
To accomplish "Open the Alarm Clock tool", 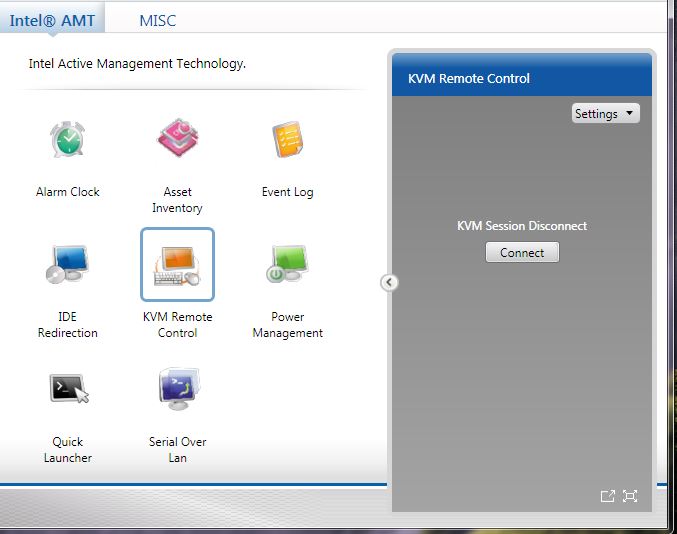I will [x=67, y=140].
